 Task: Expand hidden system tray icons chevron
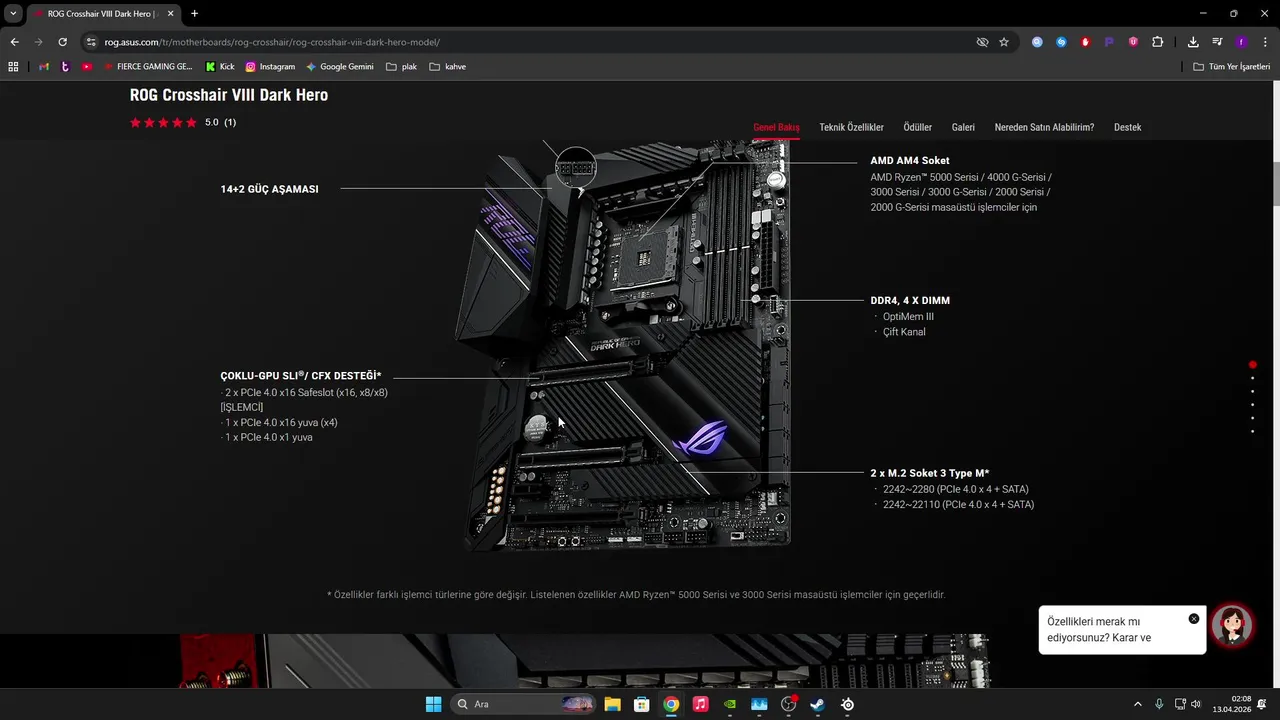click(1137, 704)
